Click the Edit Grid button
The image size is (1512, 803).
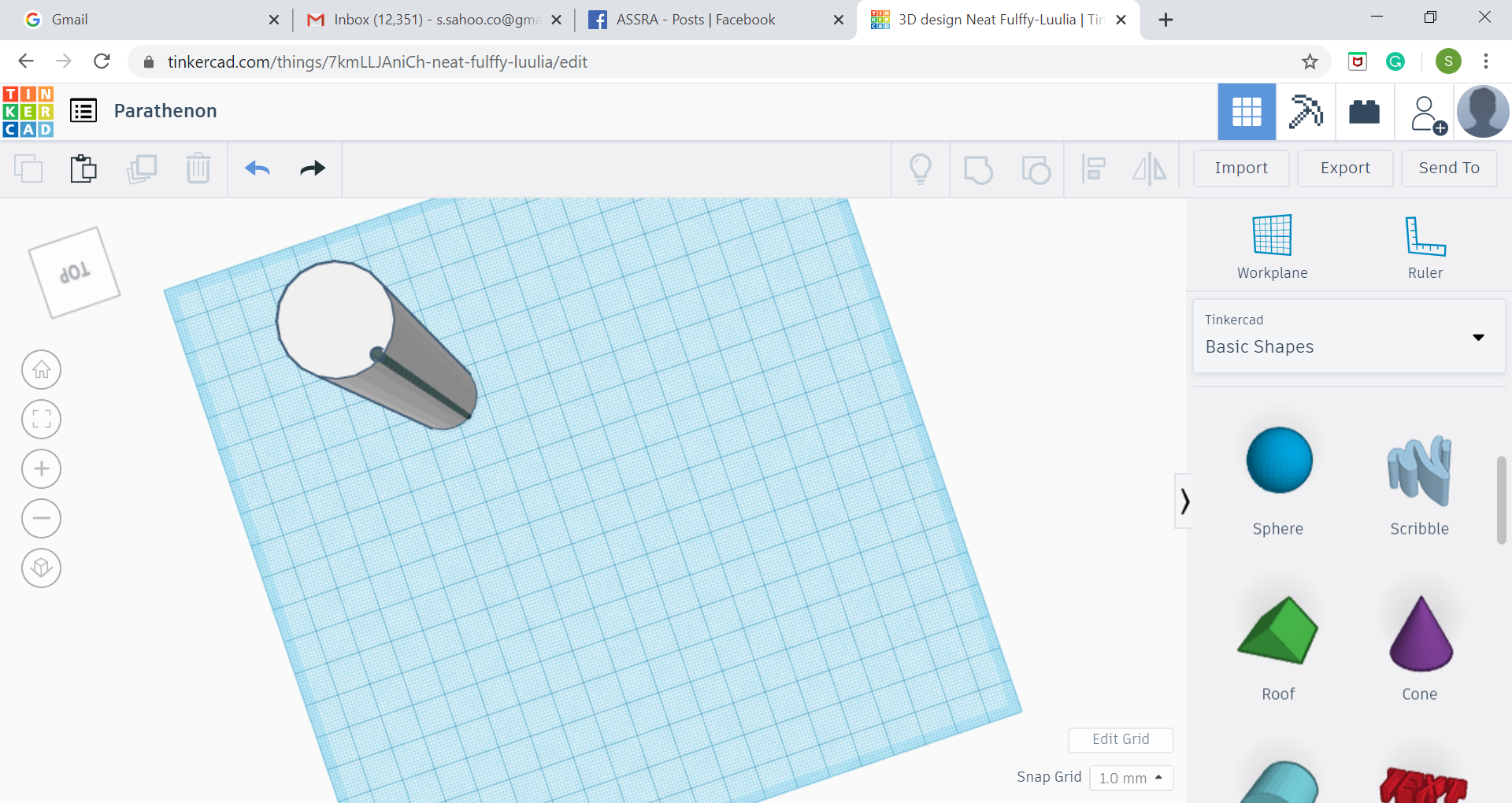[1121, 740]
